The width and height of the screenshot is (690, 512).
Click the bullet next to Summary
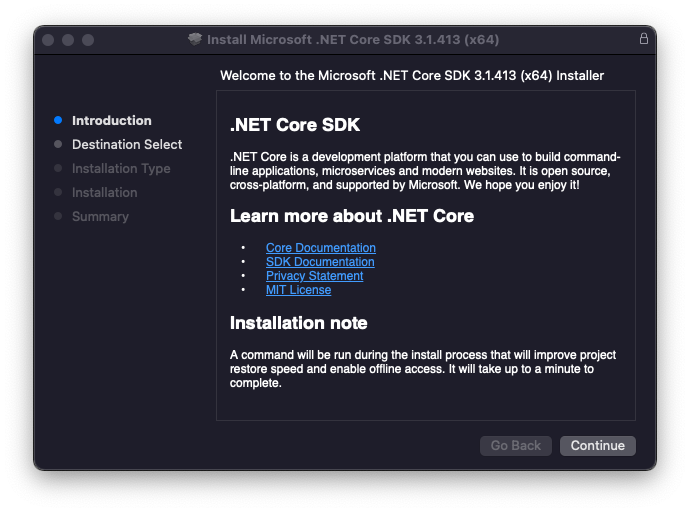[58, 216]
